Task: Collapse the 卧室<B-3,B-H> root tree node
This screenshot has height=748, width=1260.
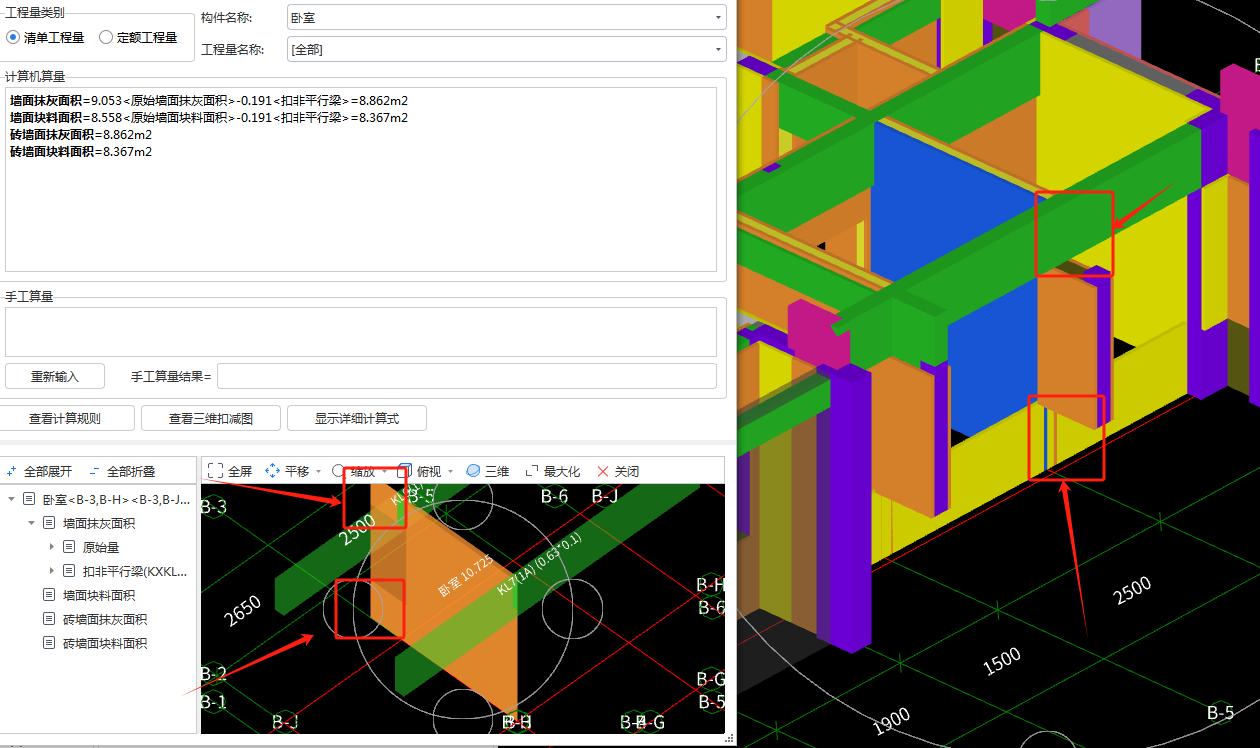Action: pyautogui.click(x=11, y=499)
